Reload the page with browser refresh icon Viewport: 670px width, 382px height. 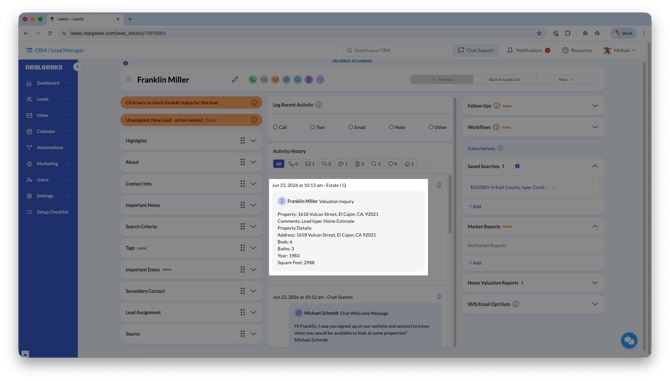pyautogui.click(x=50, y=33)
